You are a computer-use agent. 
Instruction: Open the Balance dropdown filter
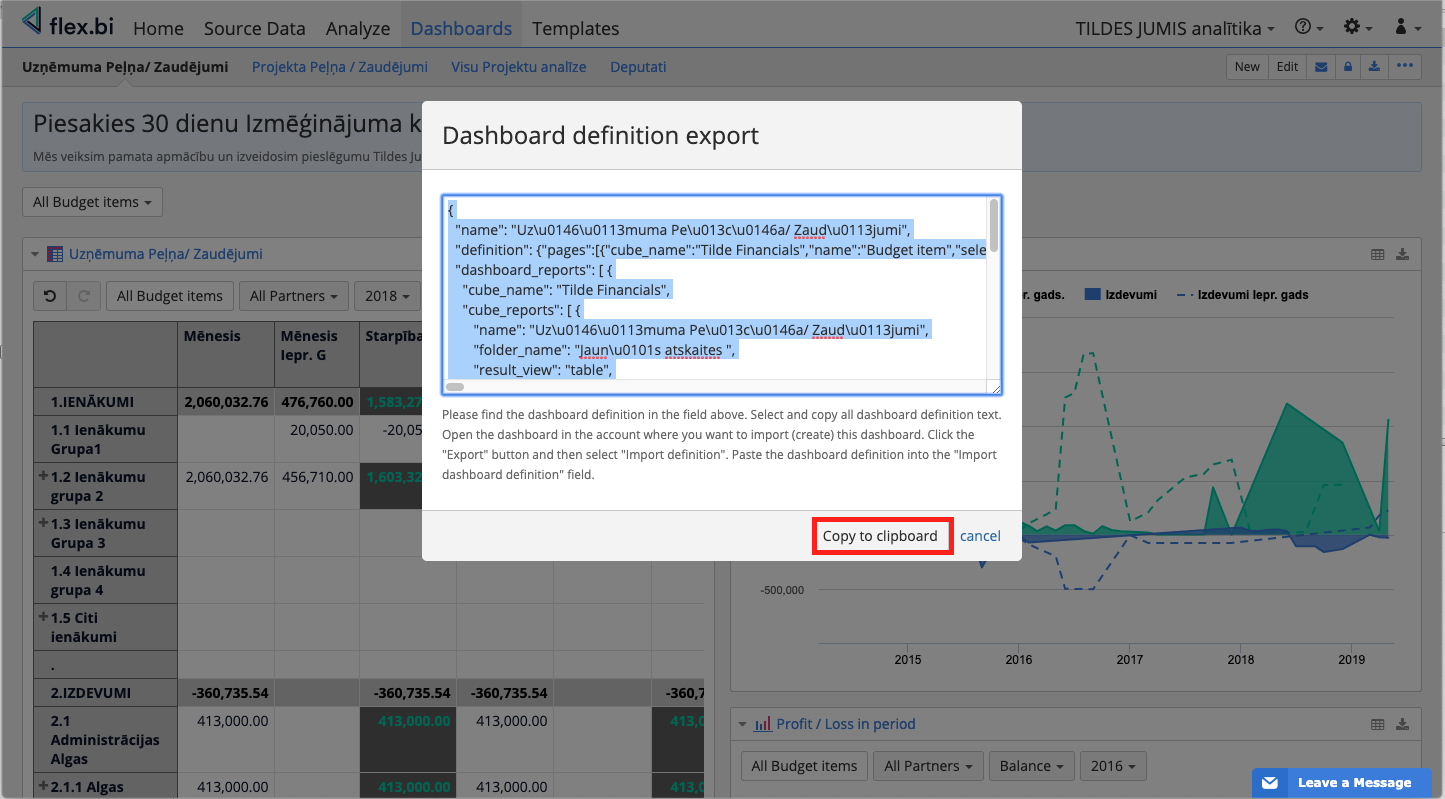[x=1032, y=766]
